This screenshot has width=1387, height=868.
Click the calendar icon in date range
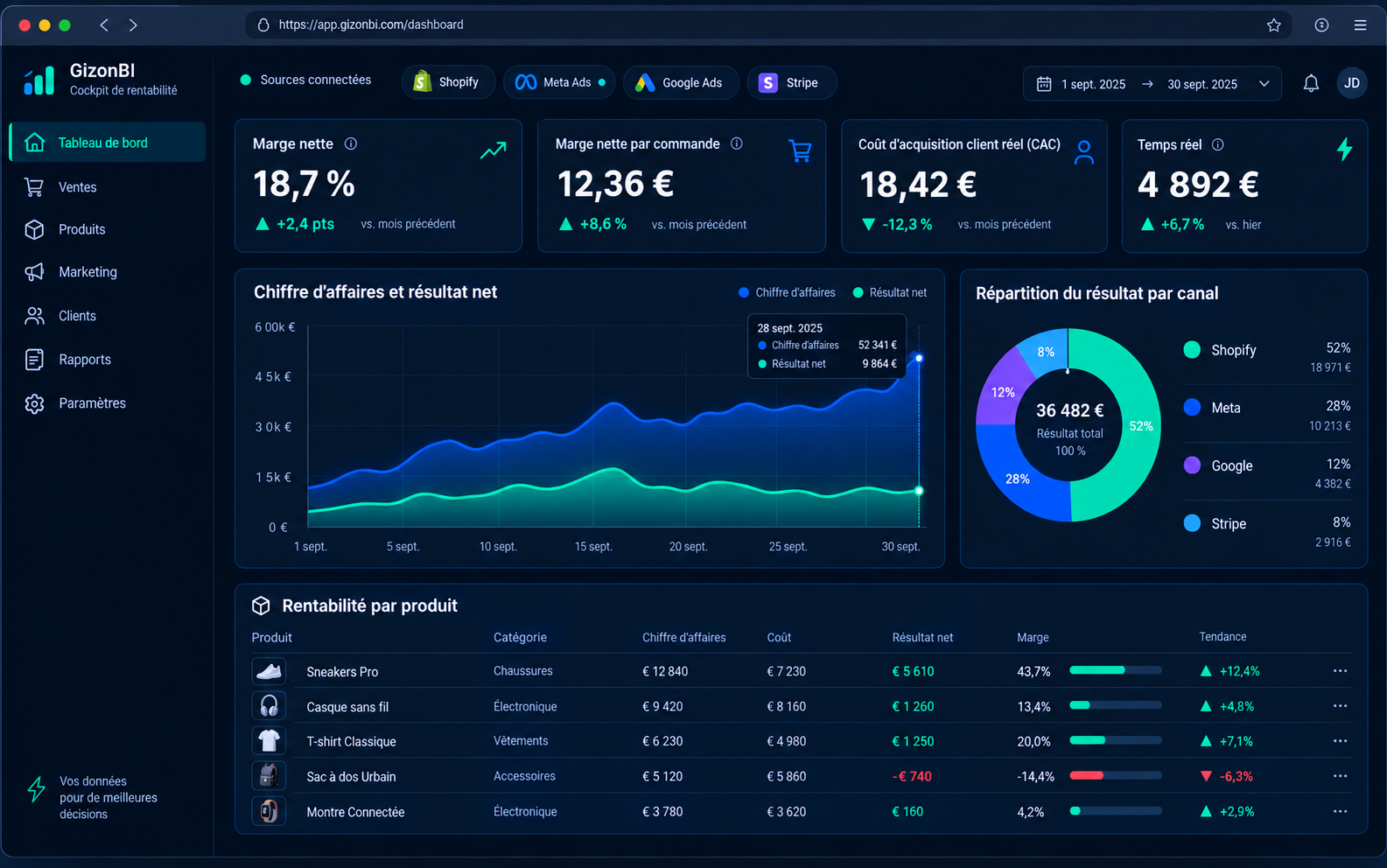tap(1044, 84)
